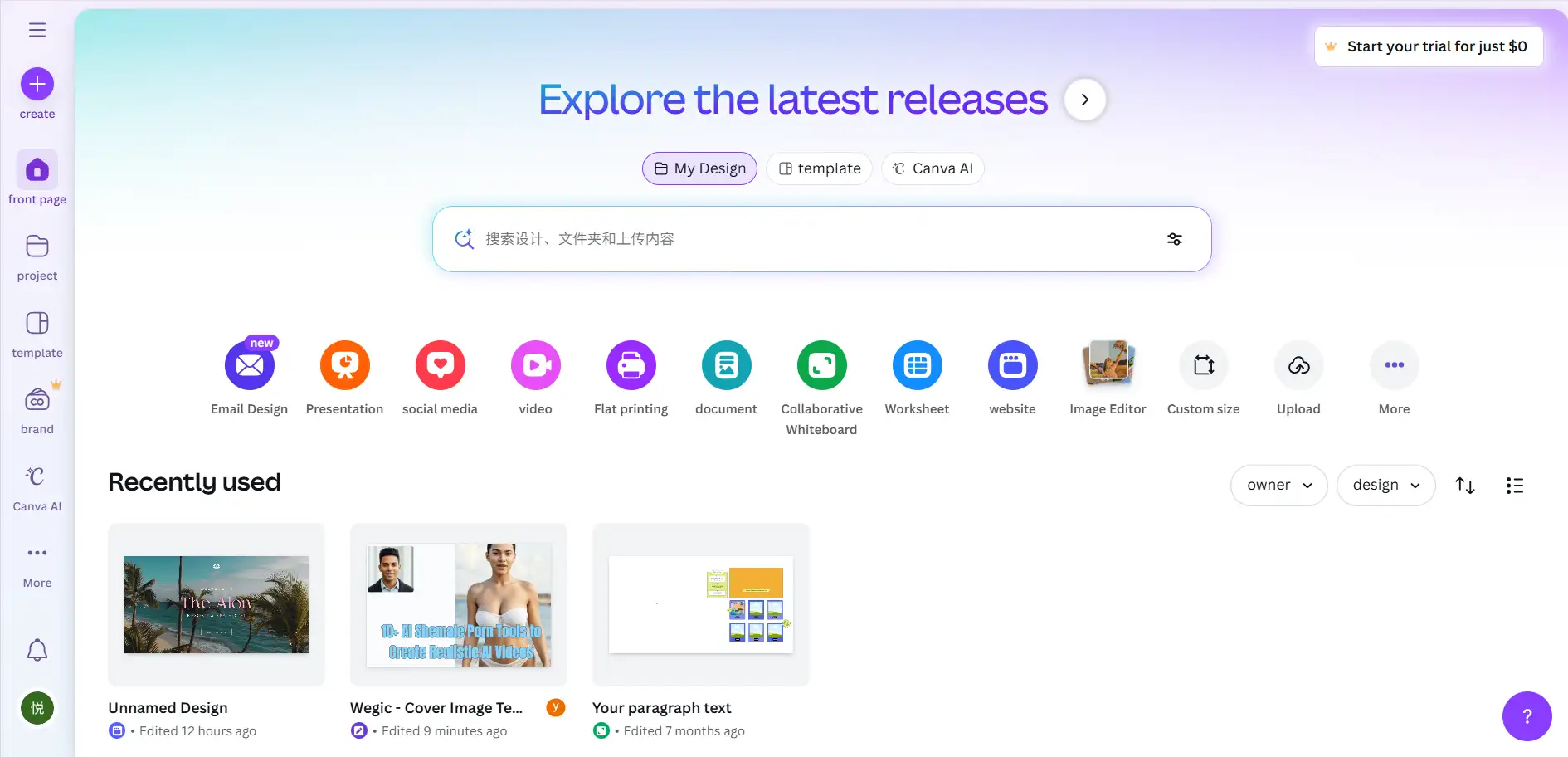The height and width of the screenshot is (757, 1568).
Task: Select the social media heart icon
Action: [441, 365]
